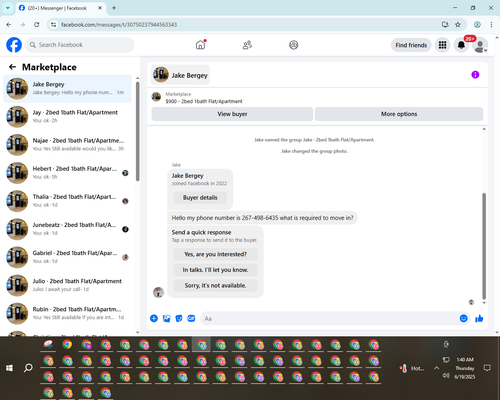Viewport: 500px width, 400px height.
Task: Focus the Search Facebook box
Action: point(80,45)
